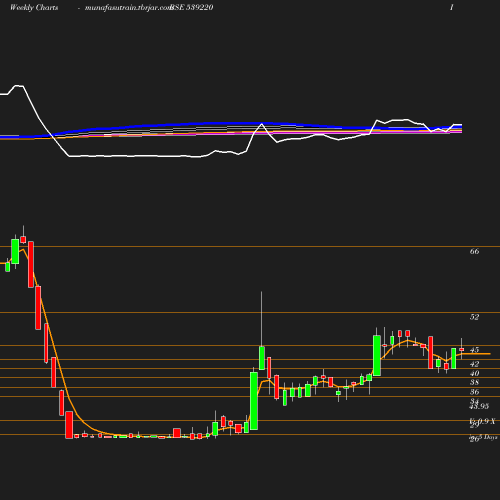500x500 pixels.
Task: Click the 36 price level label
Action: (474, 392)
